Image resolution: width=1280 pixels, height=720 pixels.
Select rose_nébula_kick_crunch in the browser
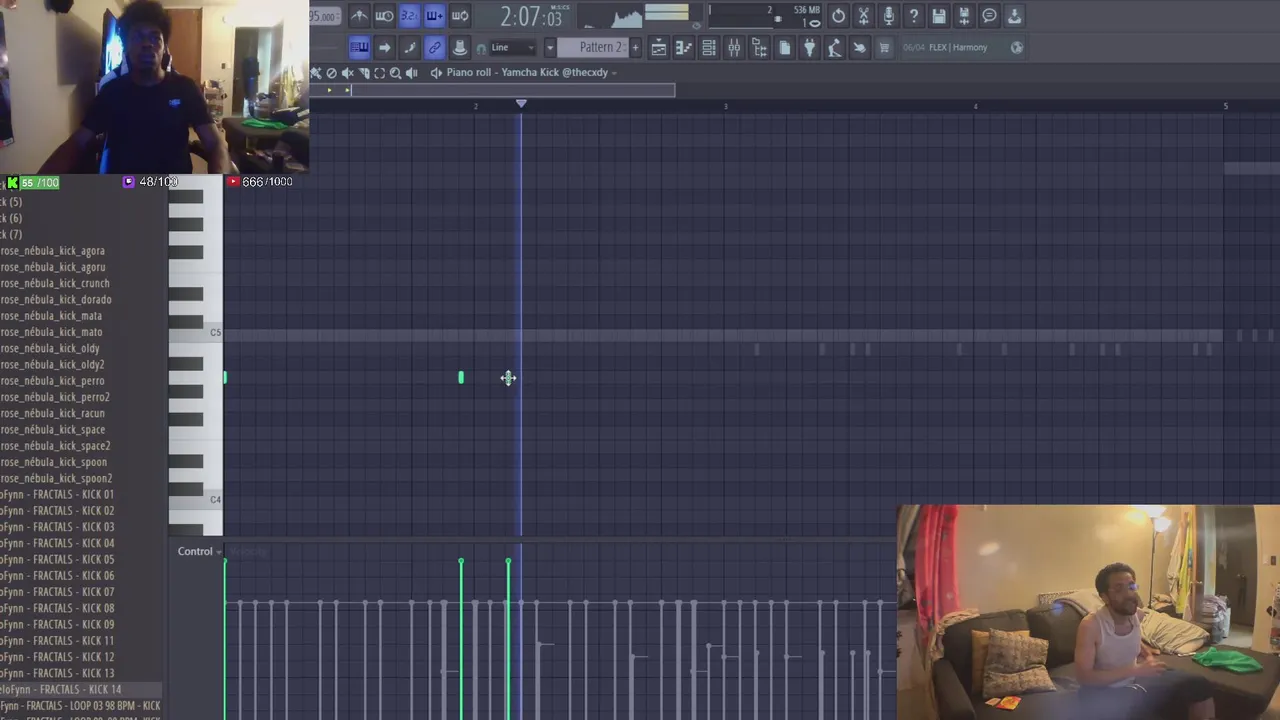coord(55,283)
